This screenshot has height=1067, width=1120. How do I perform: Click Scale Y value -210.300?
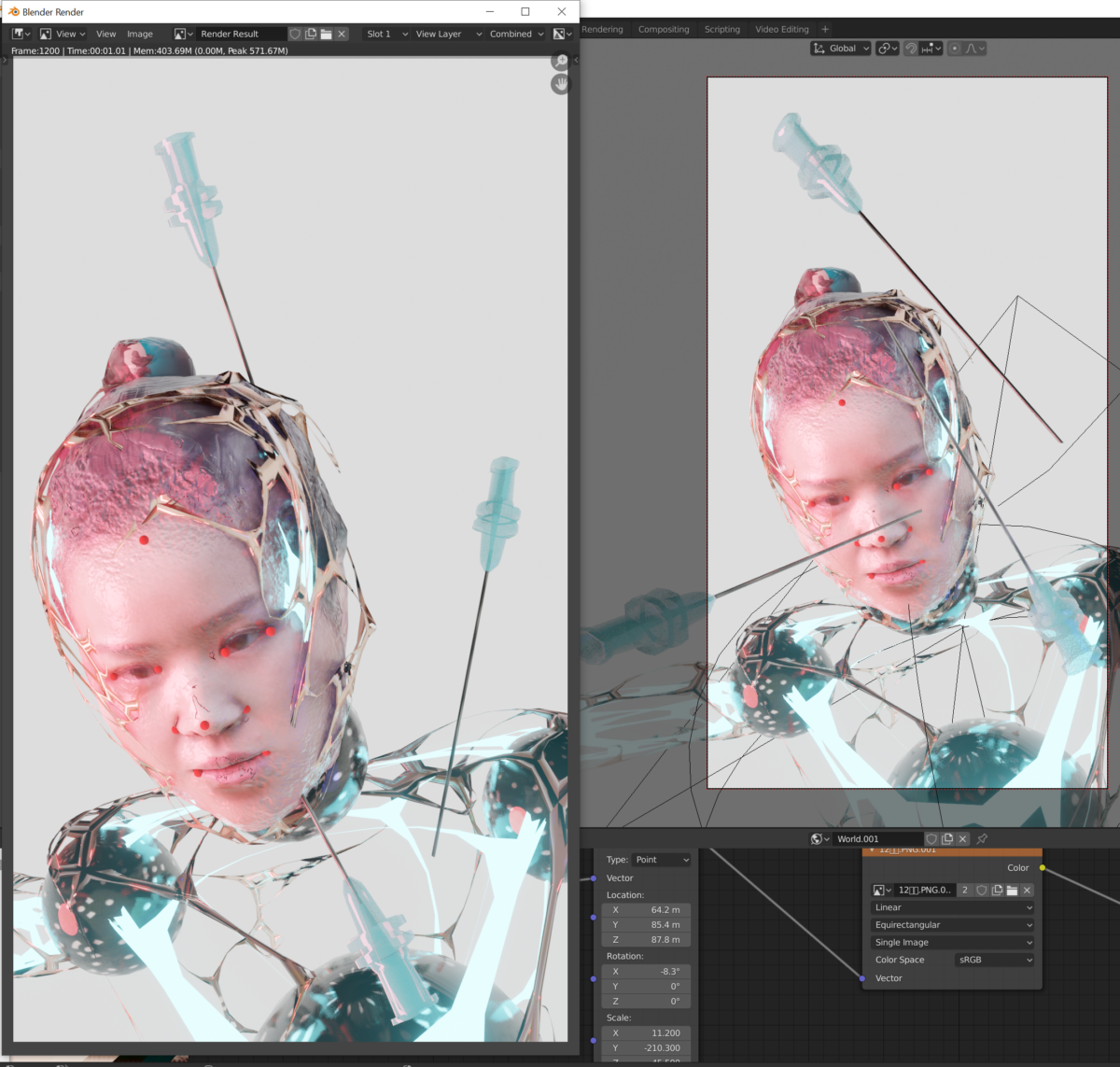click(647, 1047)
